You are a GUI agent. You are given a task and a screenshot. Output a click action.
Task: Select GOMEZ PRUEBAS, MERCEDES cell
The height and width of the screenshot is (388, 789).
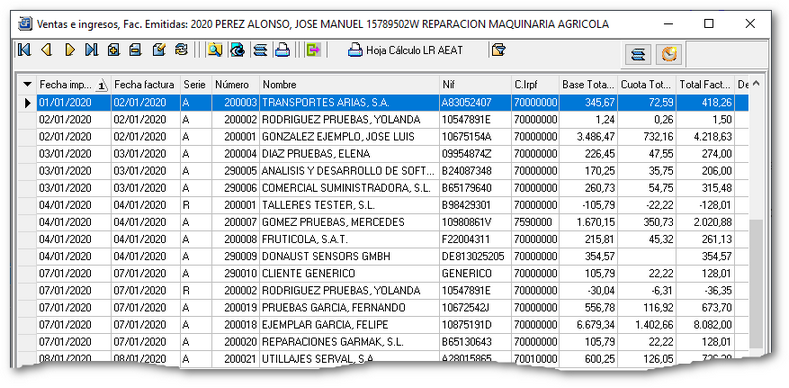pyautogui.click(x=349, y=222)
